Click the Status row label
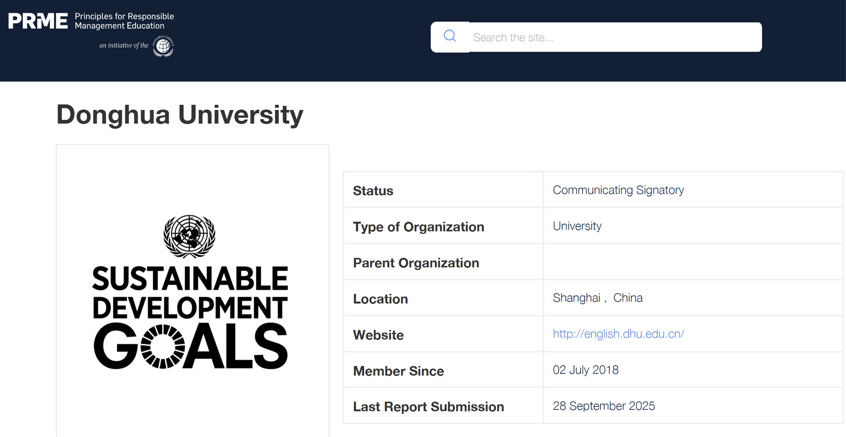Image resolution: width=846 pixels, height=437 pixels. 373,191
